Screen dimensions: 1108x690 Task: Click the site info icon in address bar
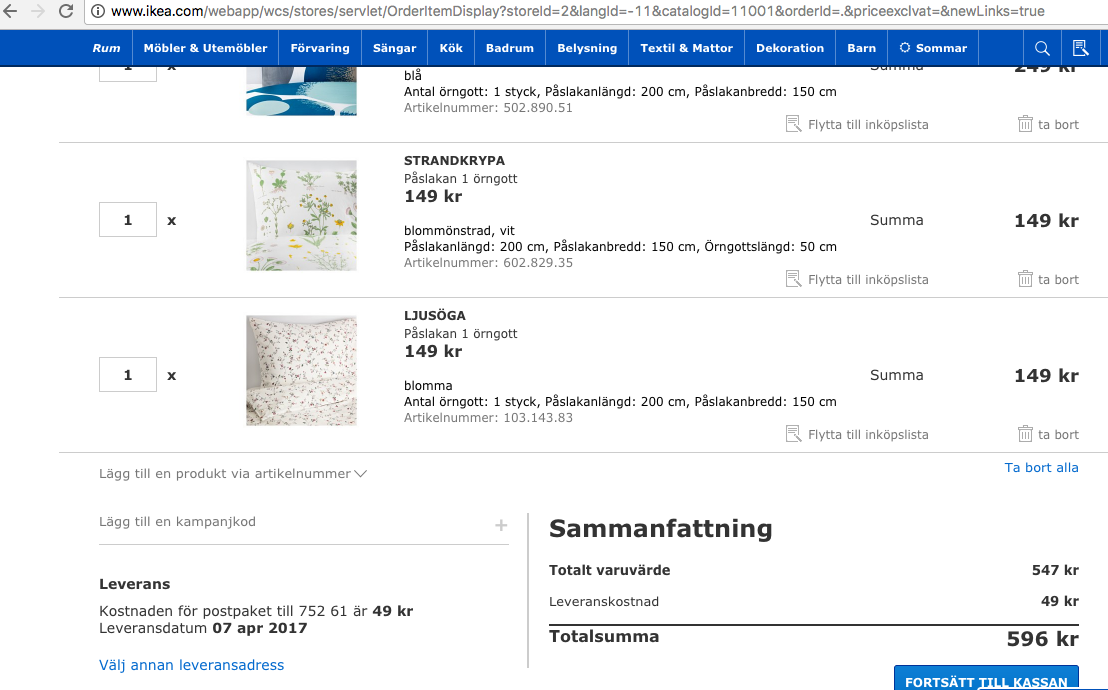pos(98,11)
